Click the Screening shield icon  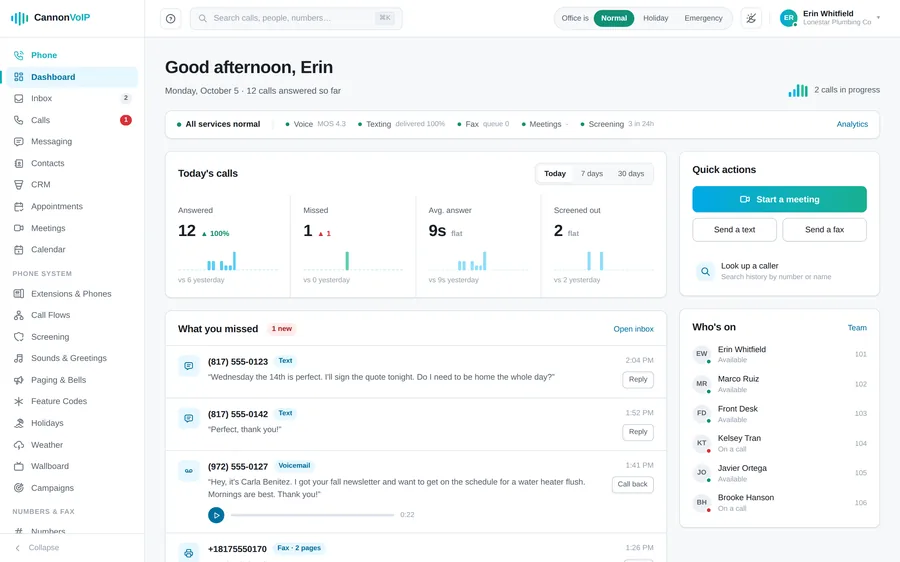click(x=19, y=337)
